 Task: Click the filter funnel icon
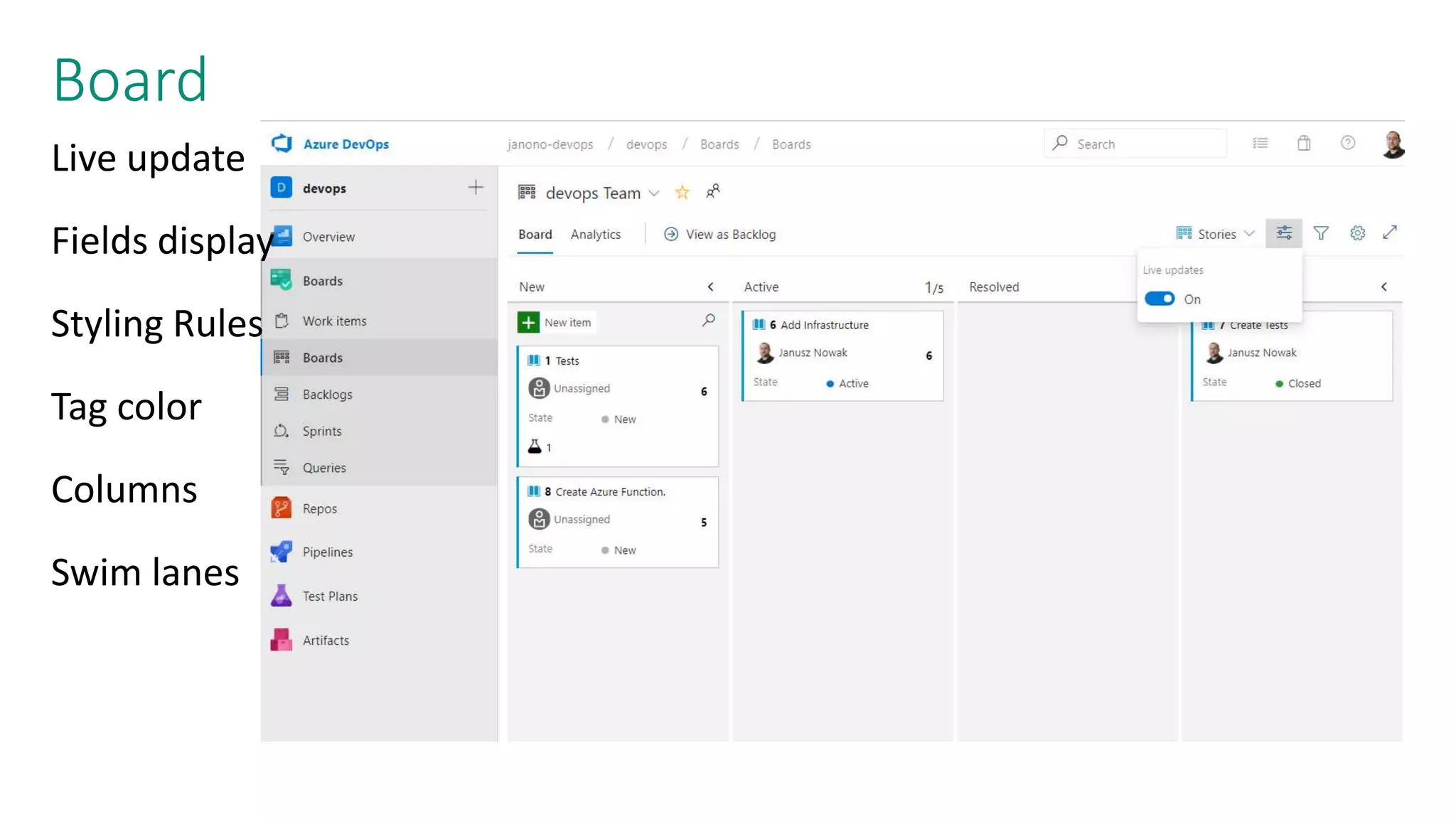pyautogui.click(x=1321, y=233)
